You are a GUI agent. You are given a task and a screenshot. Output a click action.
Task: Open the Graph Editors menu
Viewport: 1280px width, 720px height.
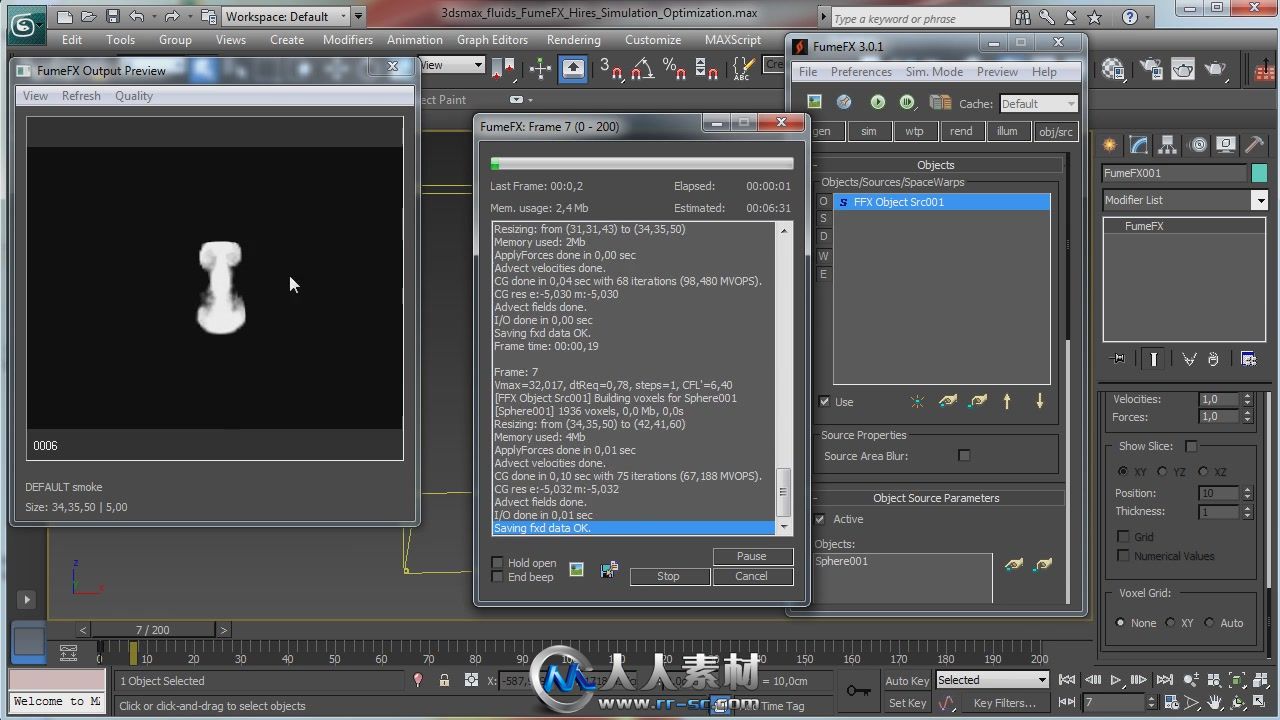click(x=492, y=40)
